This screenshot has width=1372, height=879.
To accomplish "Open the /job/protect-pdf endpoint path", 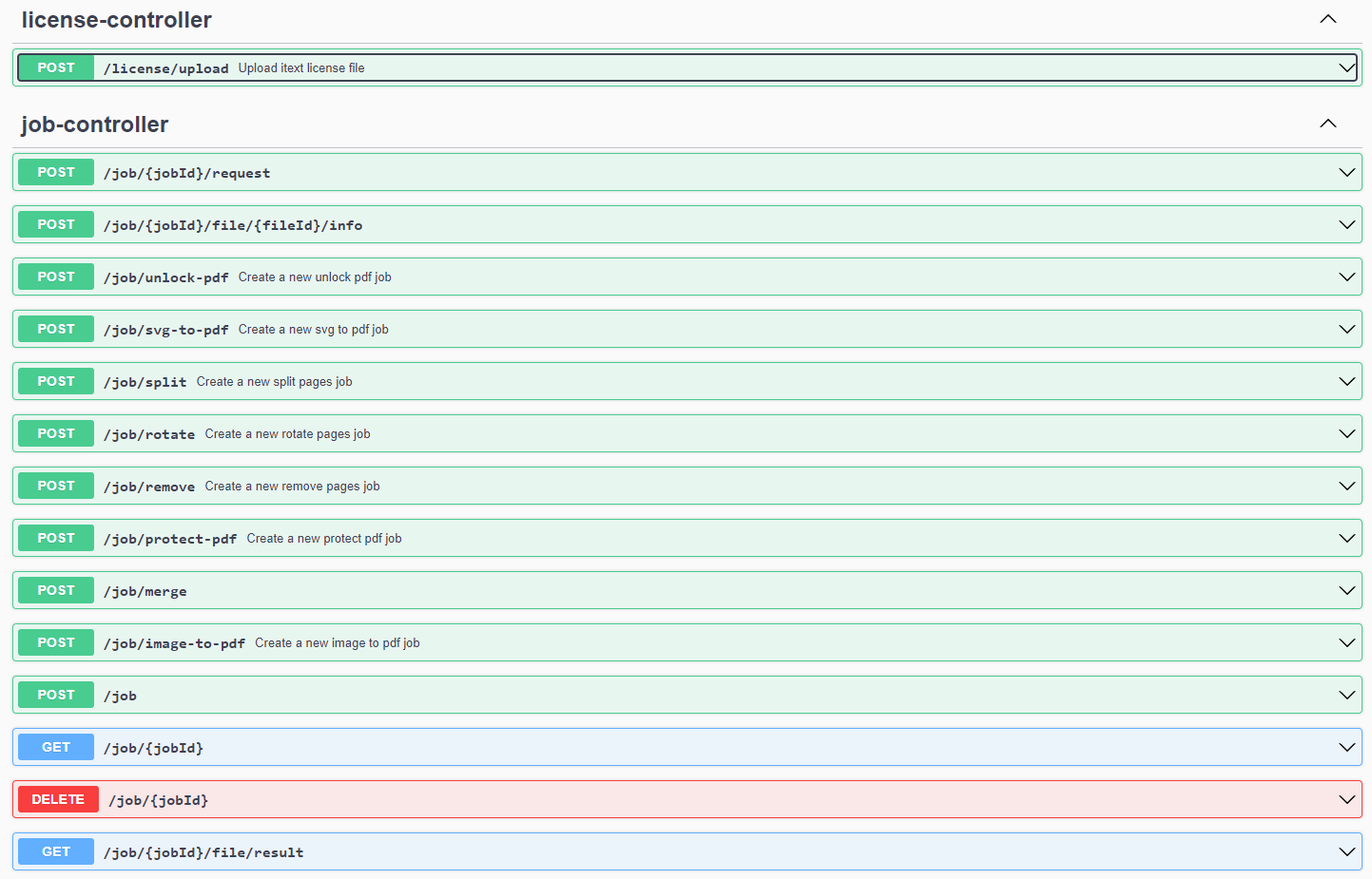I will [170, 539].
